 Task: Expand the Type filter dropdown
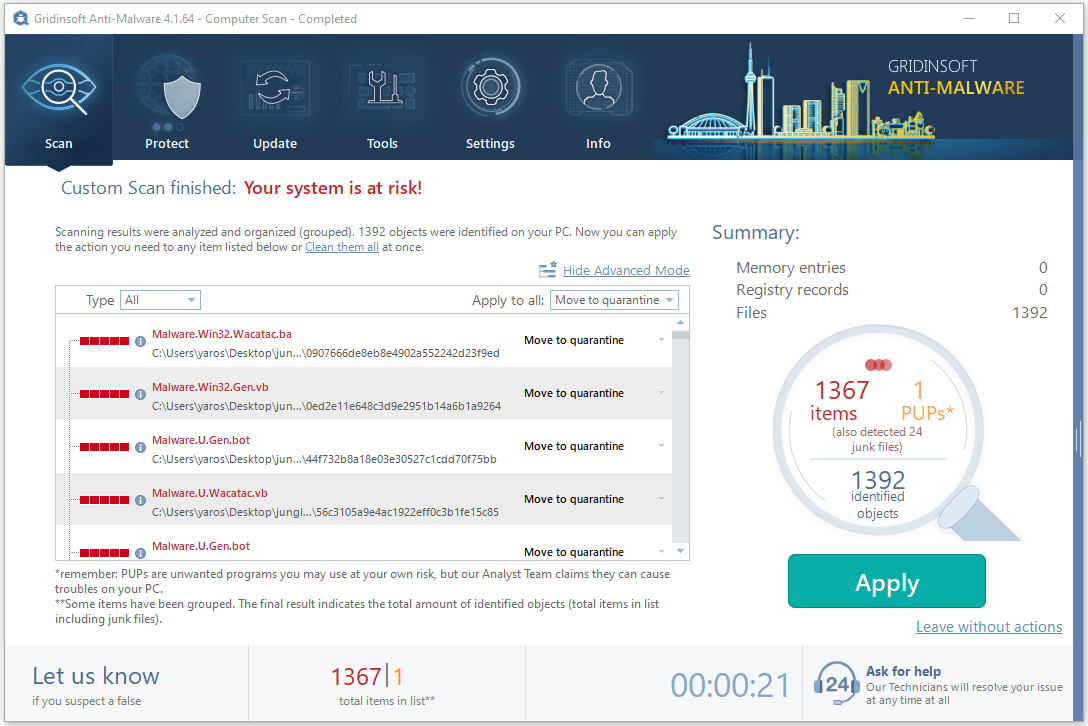[160, 300]
